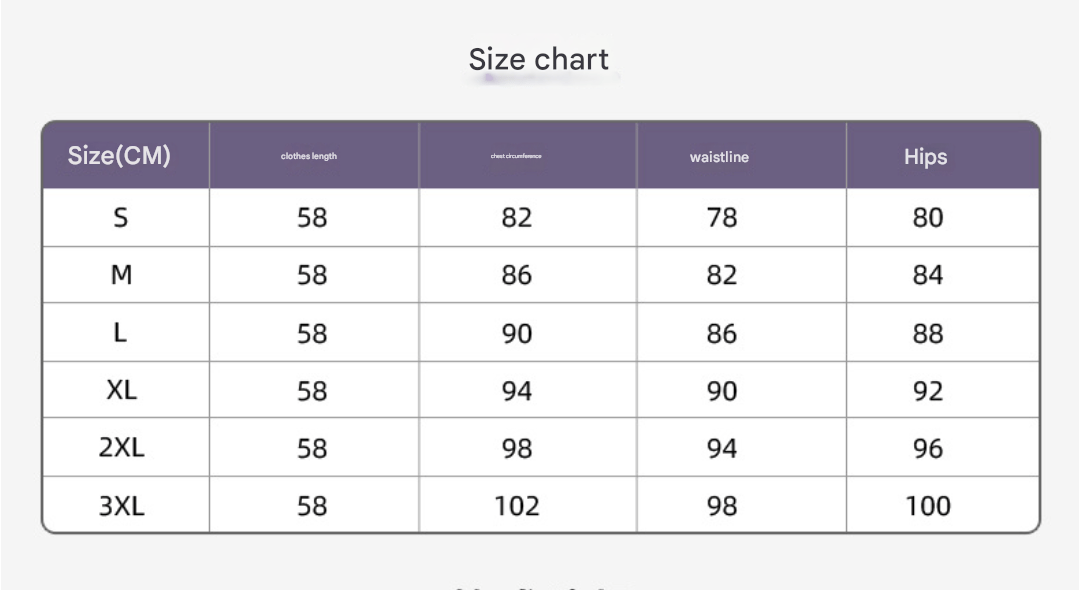Select the L size row label
Viewport: 1079px width, 590px height.
click(120, 333)
